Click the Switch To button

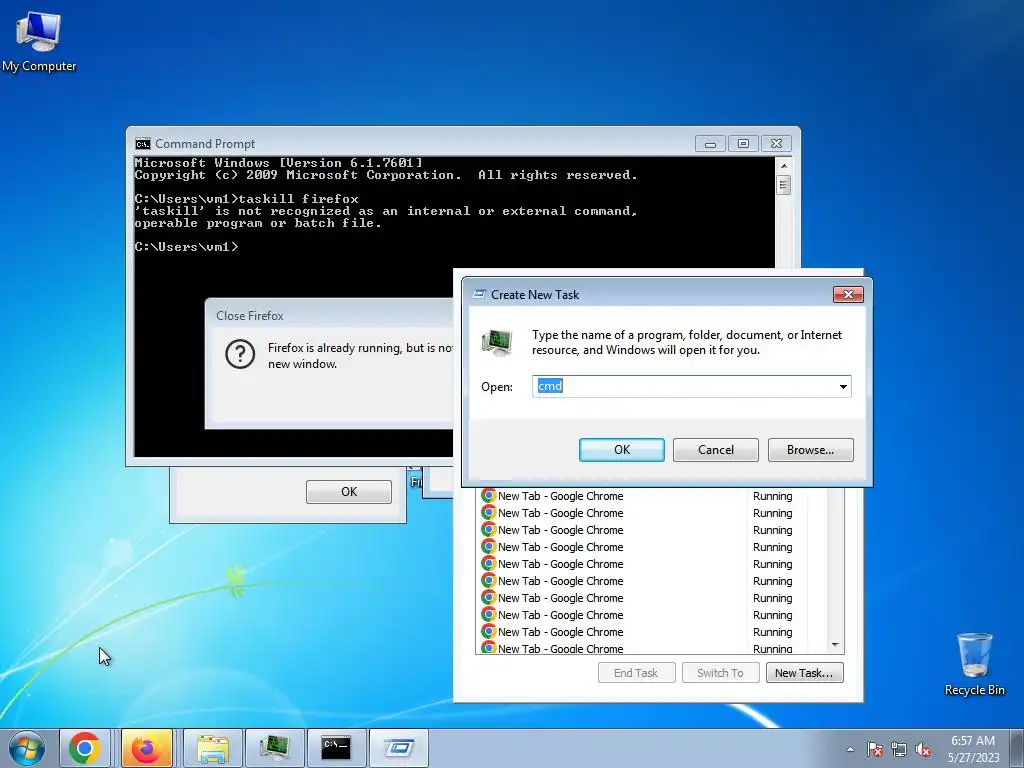pos(720,673)
